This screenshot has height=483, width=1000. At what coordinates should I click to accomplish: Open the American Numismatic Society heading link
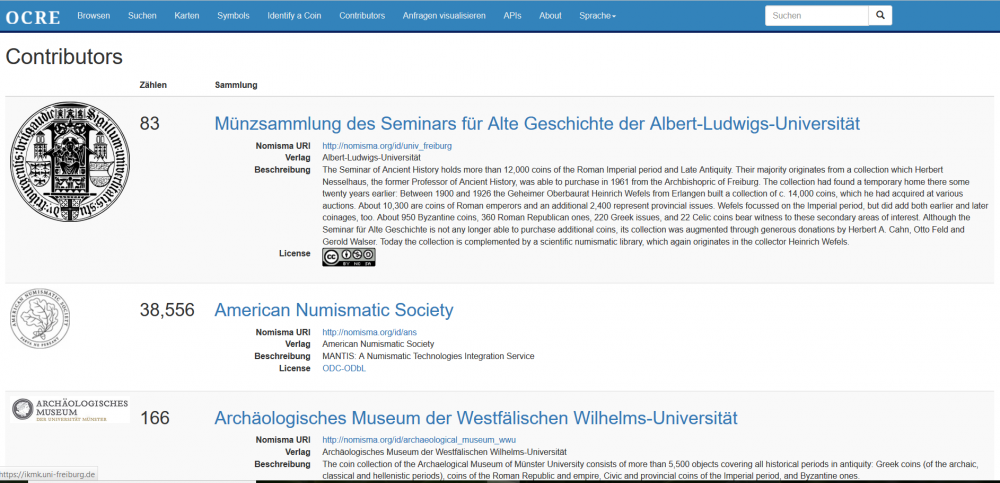coord(334,310)
